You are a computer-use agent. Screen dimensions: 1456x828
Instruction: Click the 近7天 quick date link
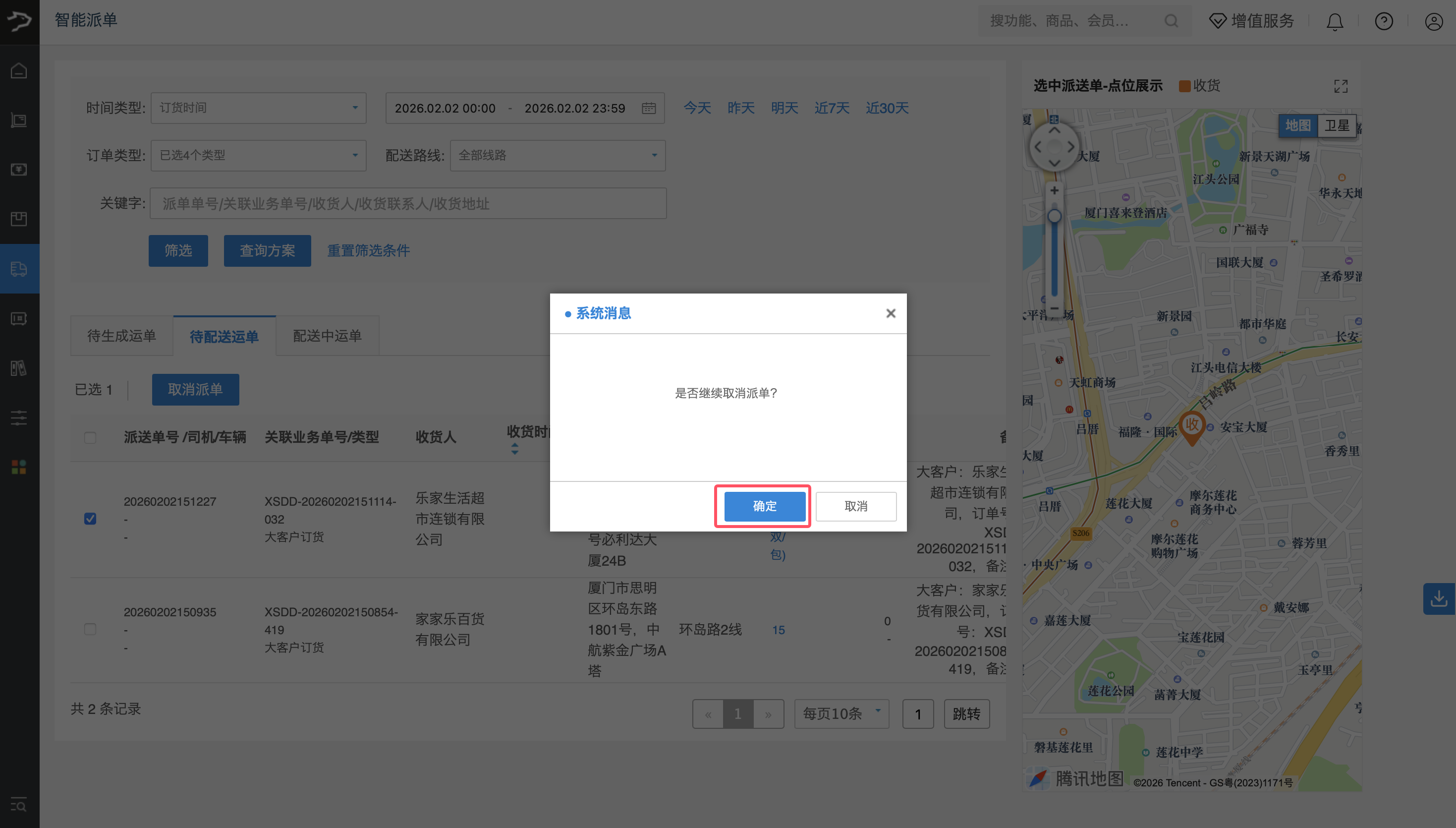pyautogui.click(x=832, y=108)
